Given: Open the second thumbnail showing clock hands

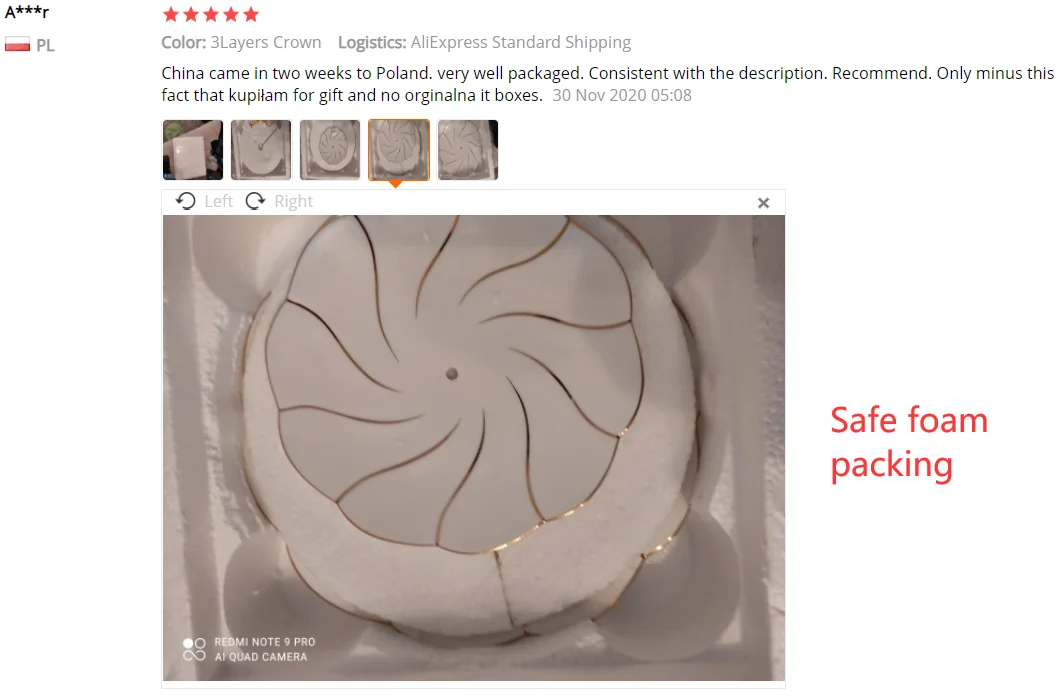Looking at the screenshot, I should pyautogui.click(x=261, y=150).
